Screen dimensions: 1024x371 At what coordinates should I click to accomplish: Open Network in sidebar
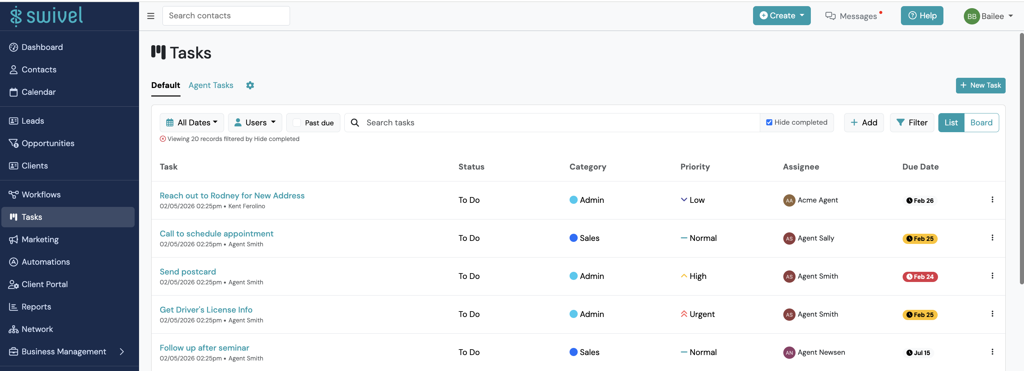[69, 329]
